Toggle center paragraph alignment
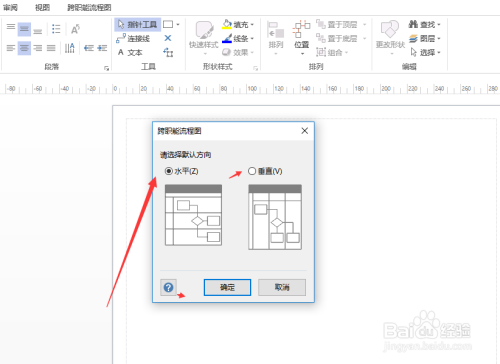The width and height of the screenshot is (500, 364). [24, 48]
